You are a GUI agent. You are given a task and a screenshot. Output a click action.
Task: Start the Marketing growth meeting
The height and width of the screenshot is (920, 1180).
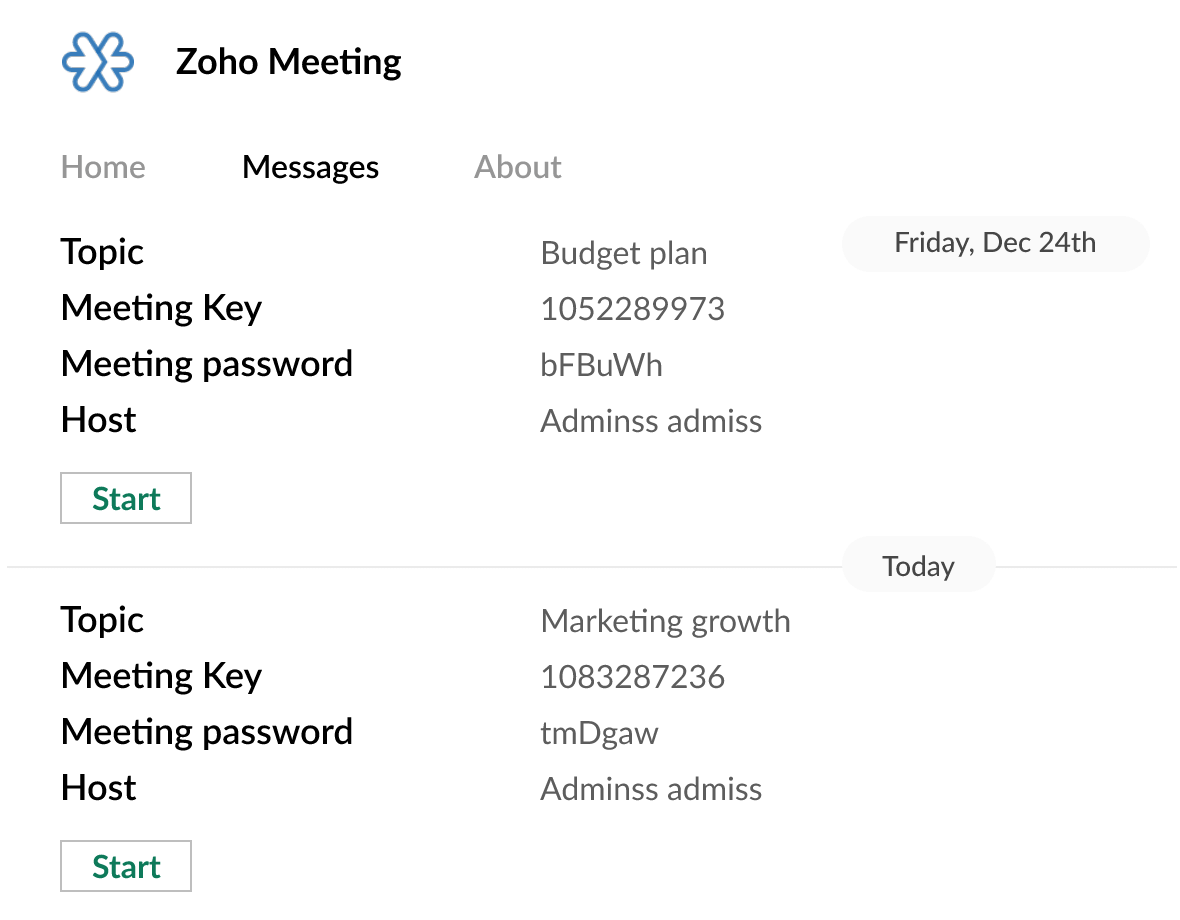pyautogui.click(x=125, y=866)
